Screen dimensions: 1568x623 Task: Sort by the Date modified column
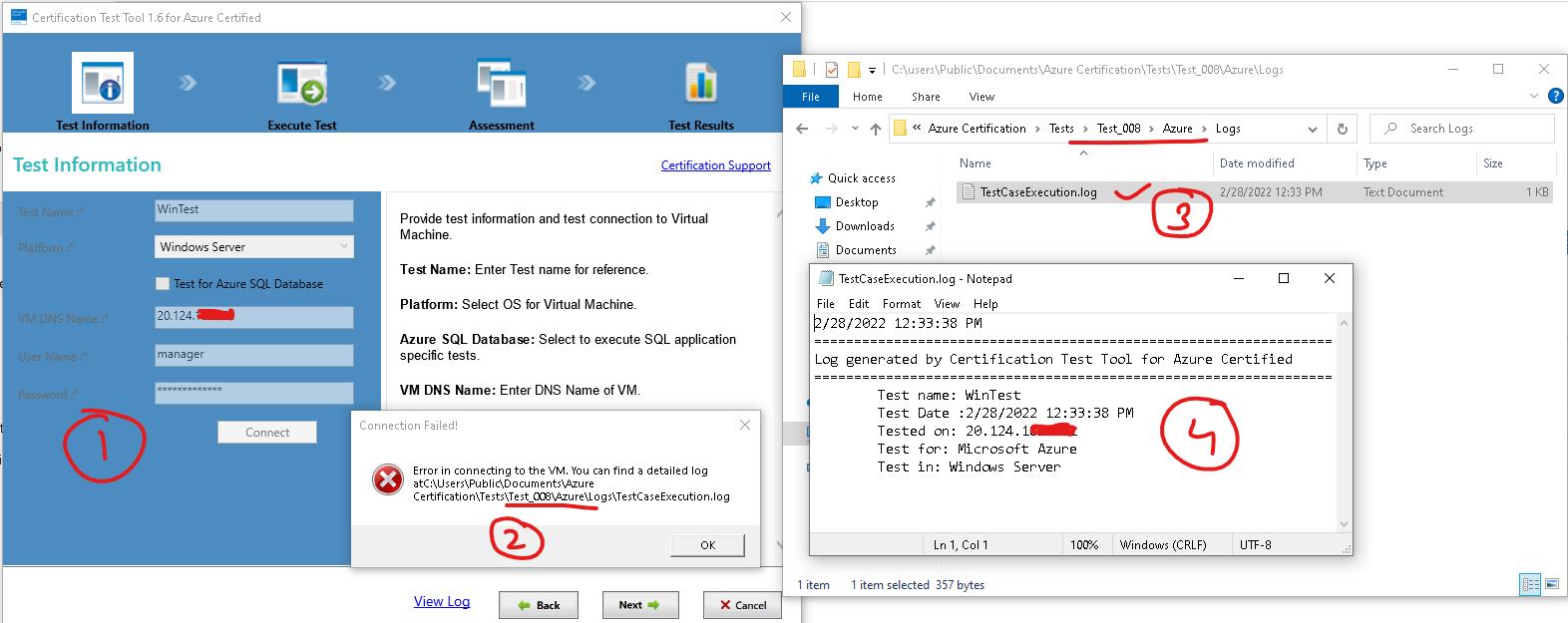[1285, 163]
